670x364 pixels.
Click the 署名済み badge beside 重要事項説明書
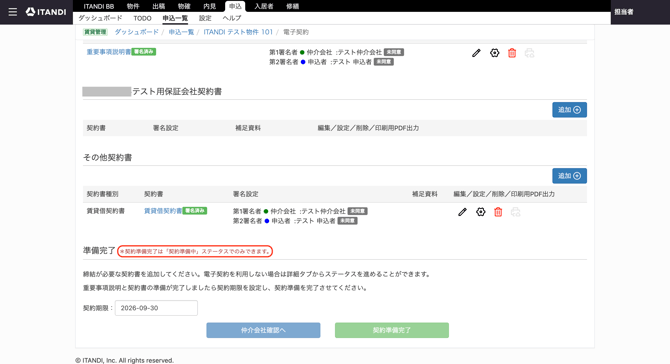[x=144, y=52]
